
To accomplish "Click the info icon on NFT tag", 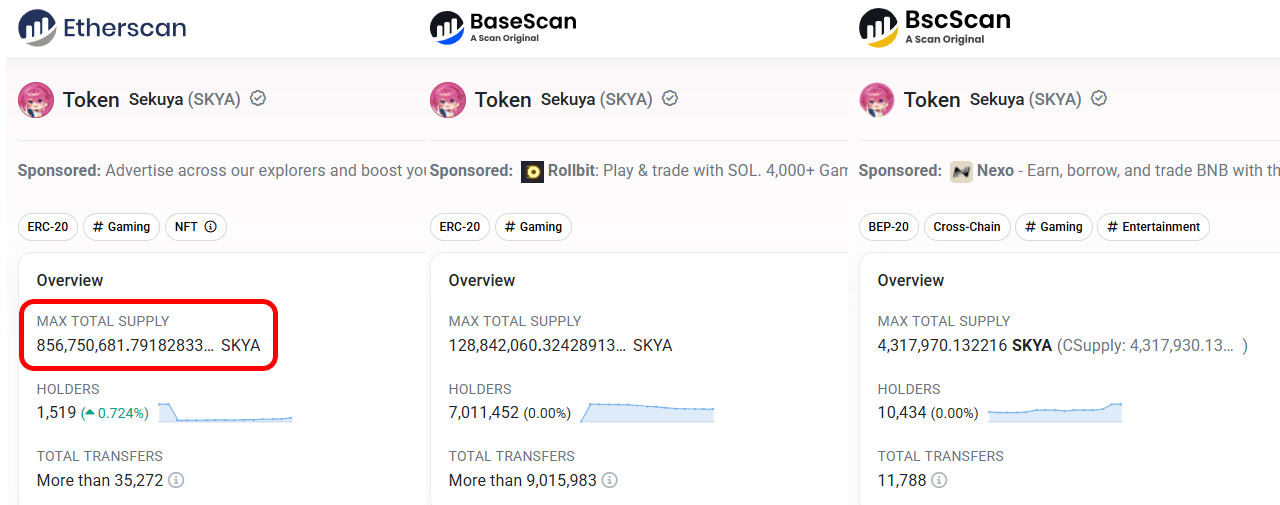I will (211, 227).
